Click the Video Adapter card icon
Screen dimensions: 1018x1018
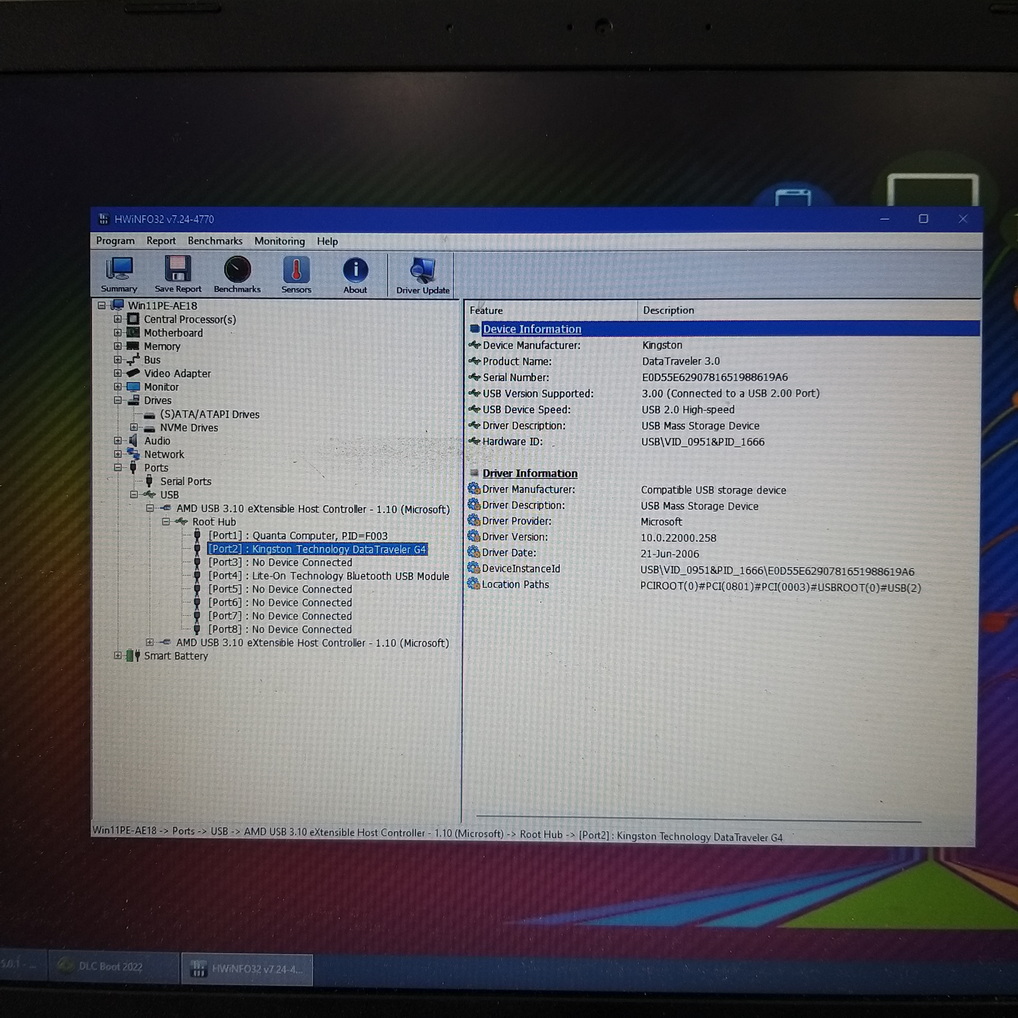(x=133, y=373)
